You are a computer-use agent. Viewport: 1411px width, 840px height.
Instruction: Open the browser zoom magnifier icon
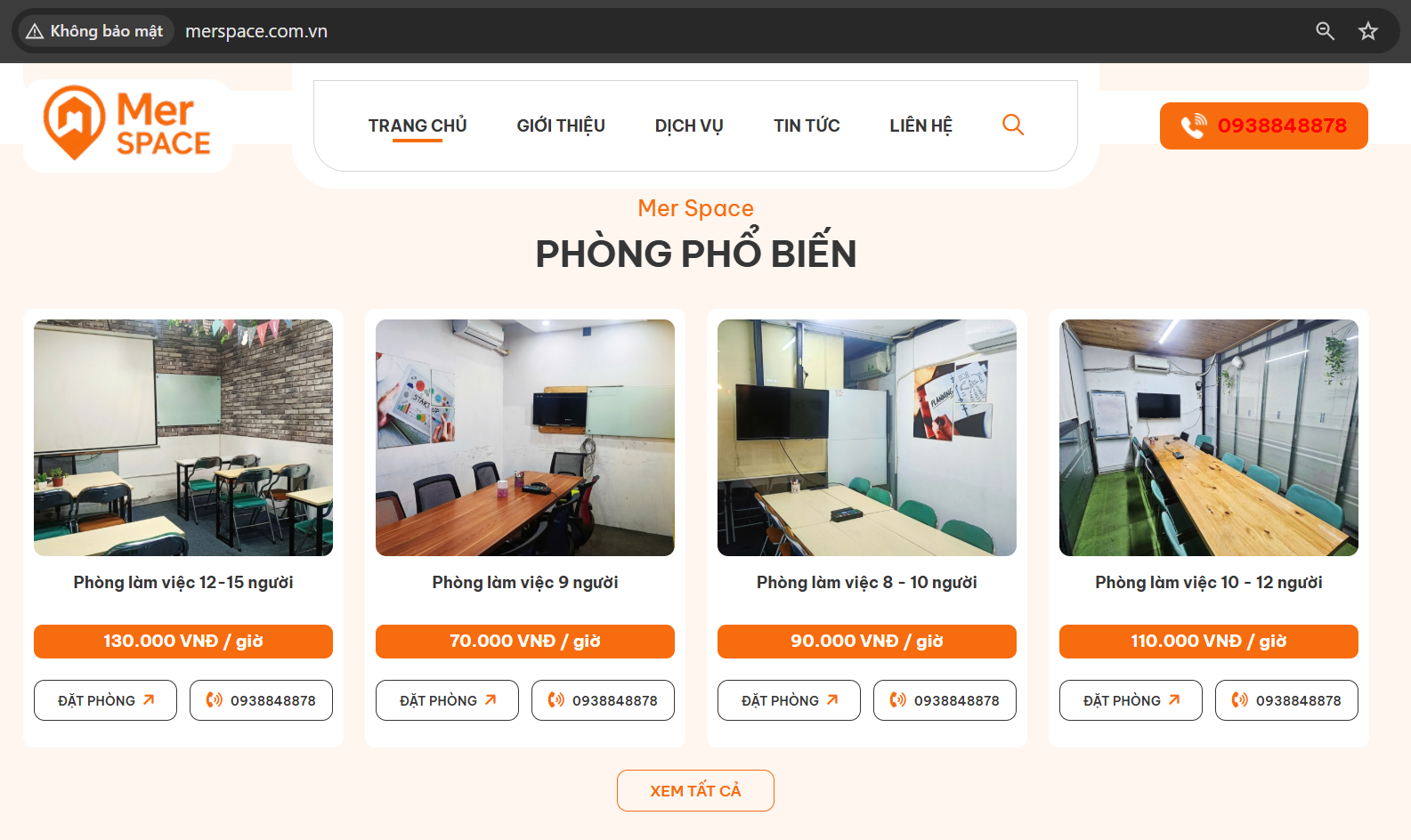pos(1325,31)
